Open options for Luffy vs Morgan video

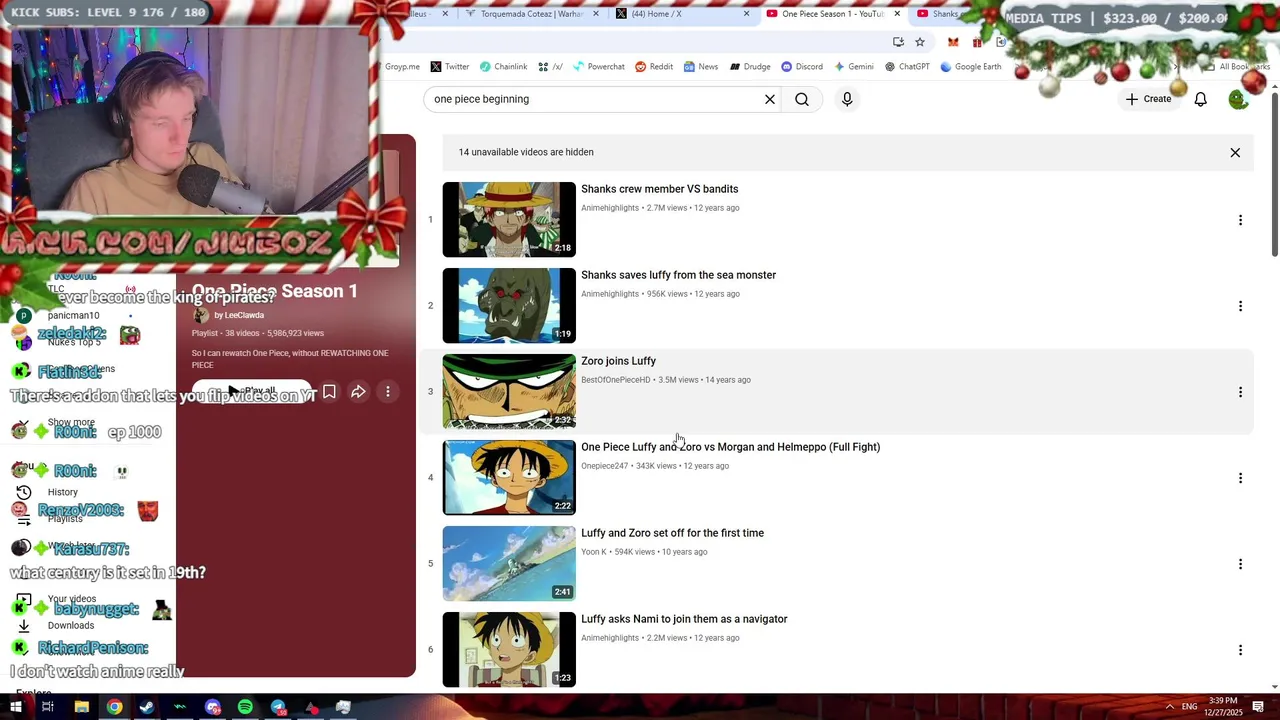coord(1240,478)
